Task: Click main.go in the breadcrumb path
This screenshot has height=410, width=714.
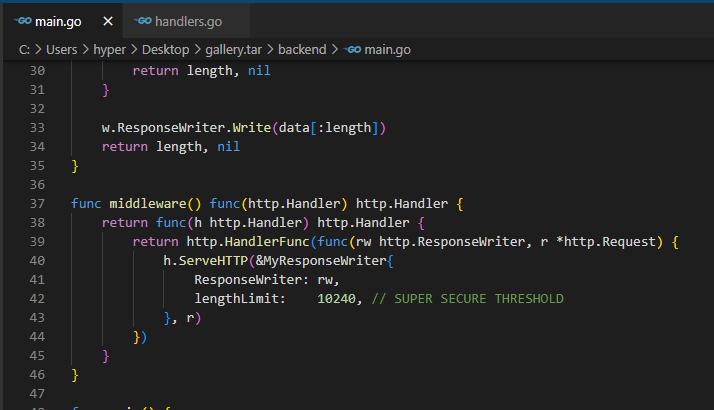Action: 387,49
